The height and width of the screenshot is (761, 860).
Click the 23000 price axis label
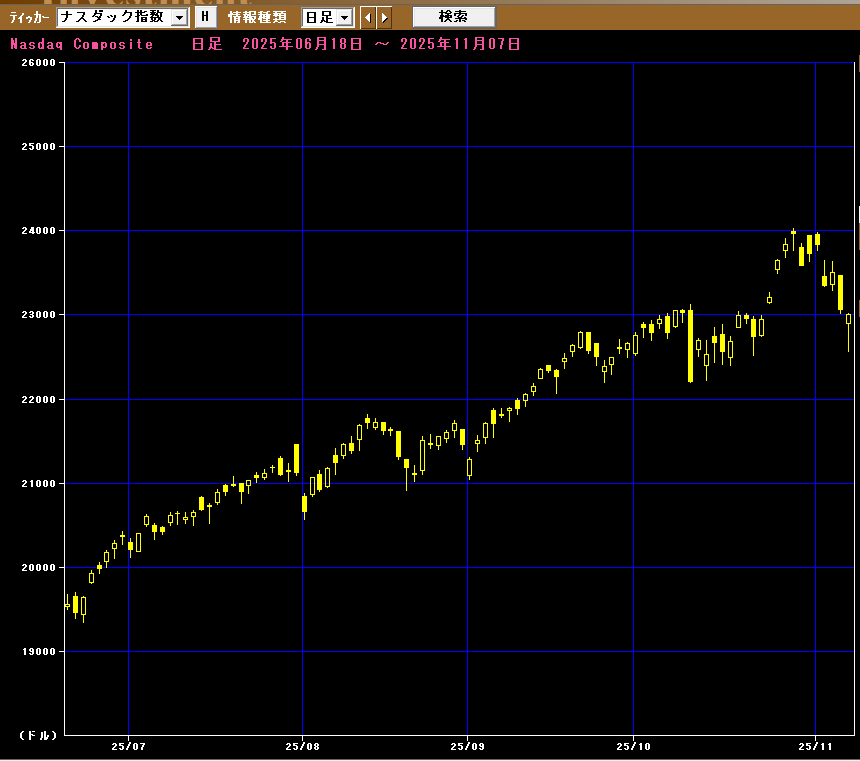[x=39, y=314]
